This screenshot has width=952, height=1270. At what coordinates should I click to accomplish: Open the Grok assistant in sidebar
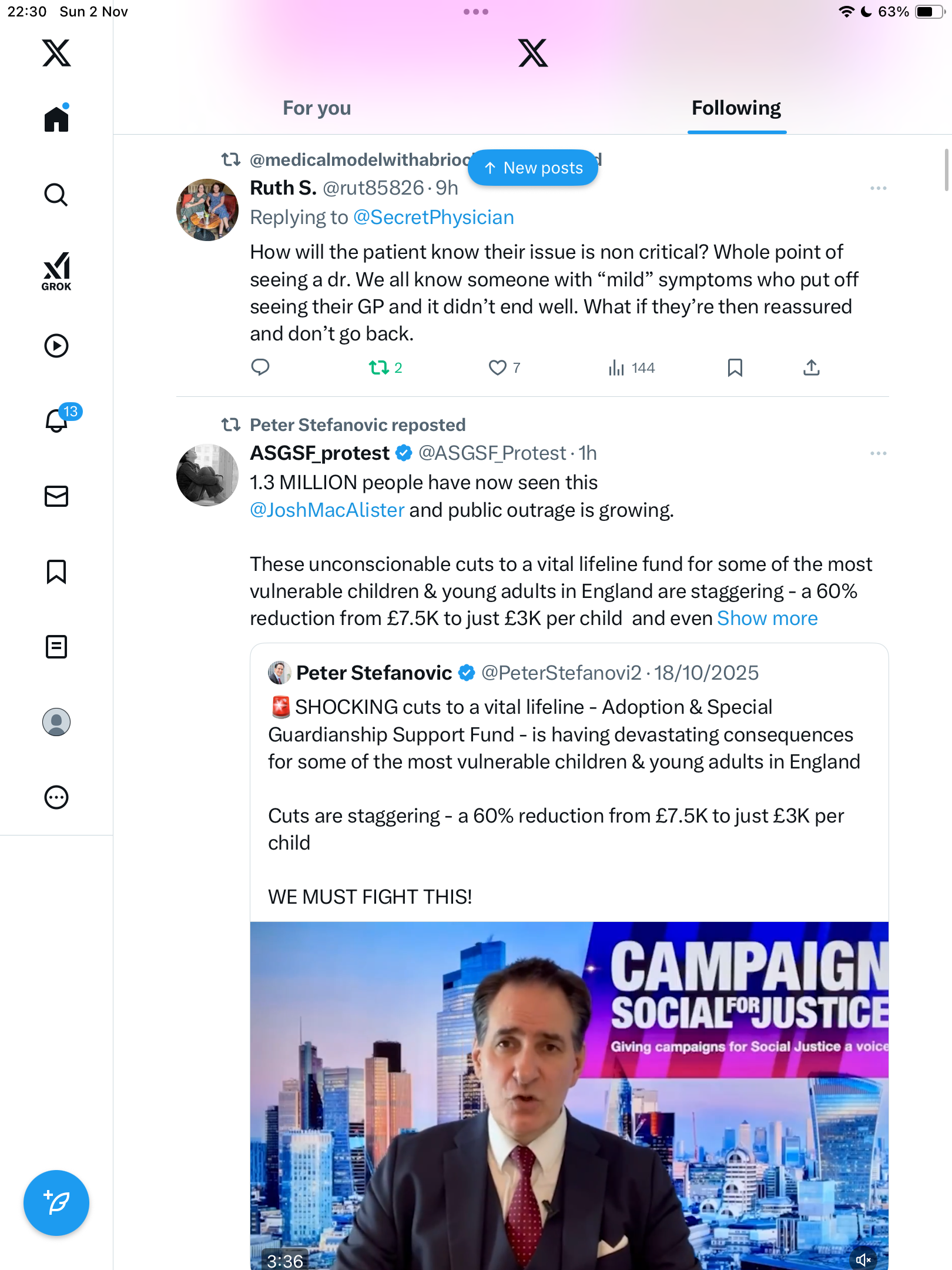click(56, 271)
